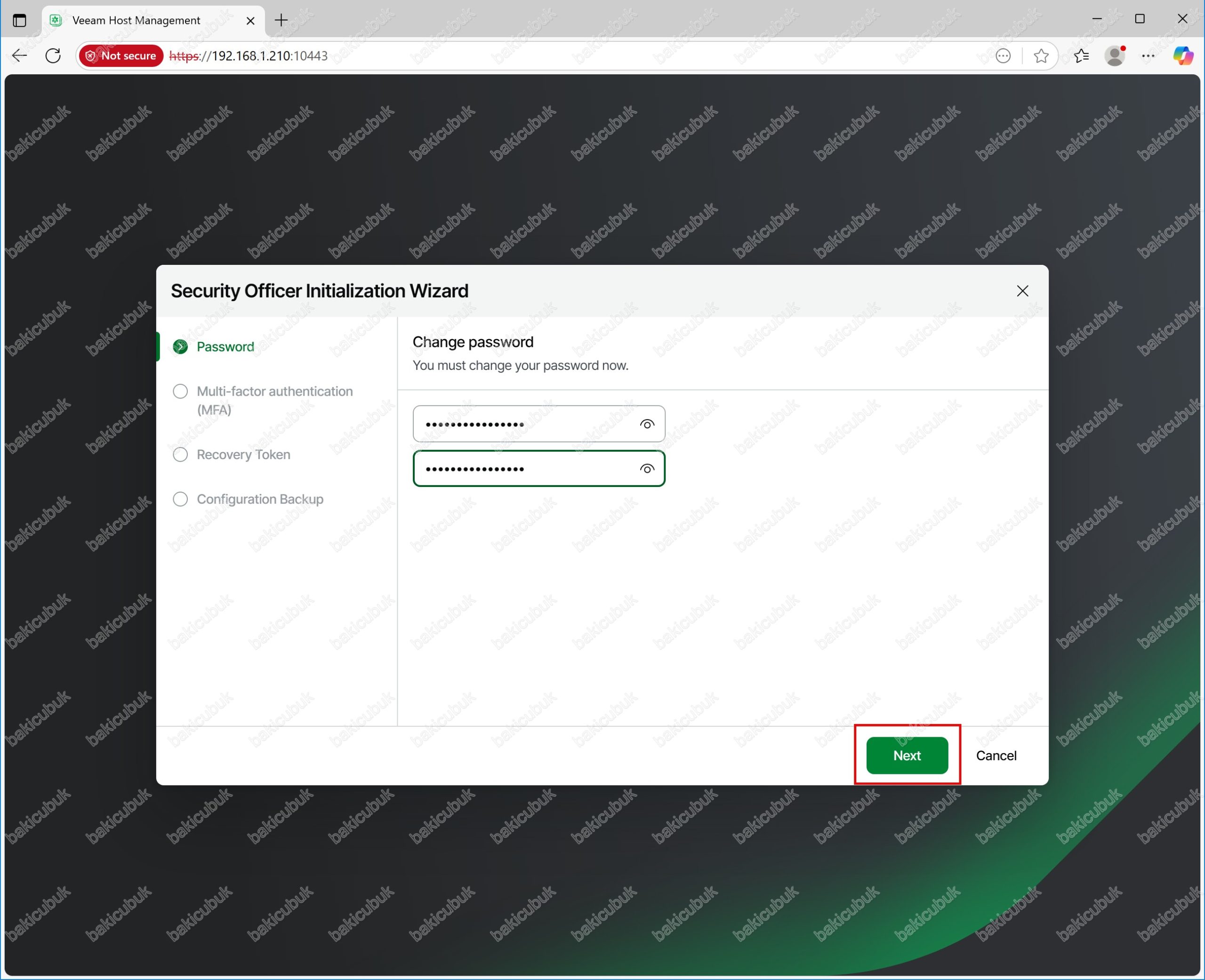Viewport: 1205px width, 980px height.
Task: Click the Recovery Token step circle
Action: 180,454
